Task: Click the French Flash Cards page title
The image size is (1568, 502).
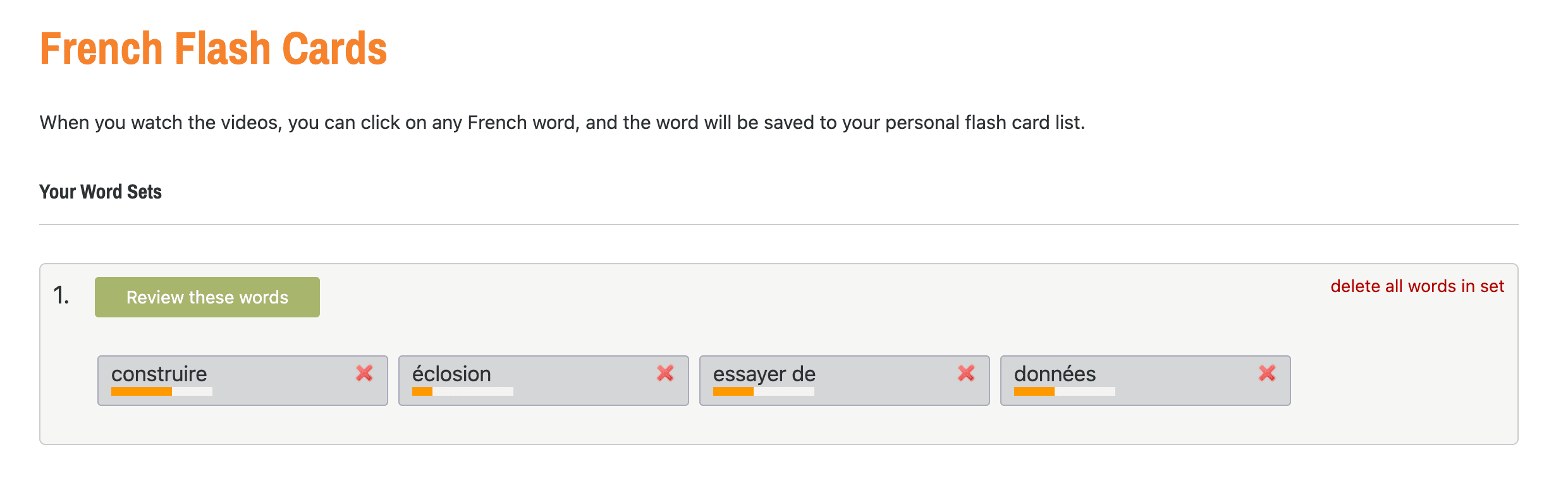Action: [x=213, y=49]
